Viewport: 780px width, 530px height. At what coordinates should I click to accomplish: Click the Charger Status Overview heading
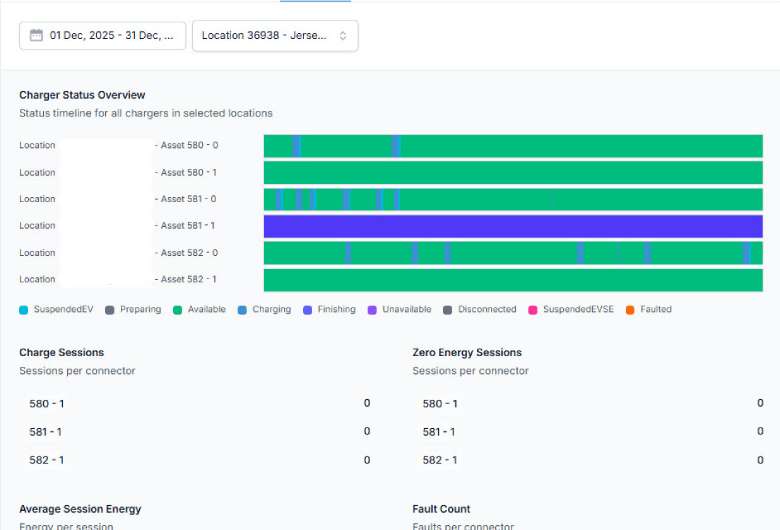[82, 95]
